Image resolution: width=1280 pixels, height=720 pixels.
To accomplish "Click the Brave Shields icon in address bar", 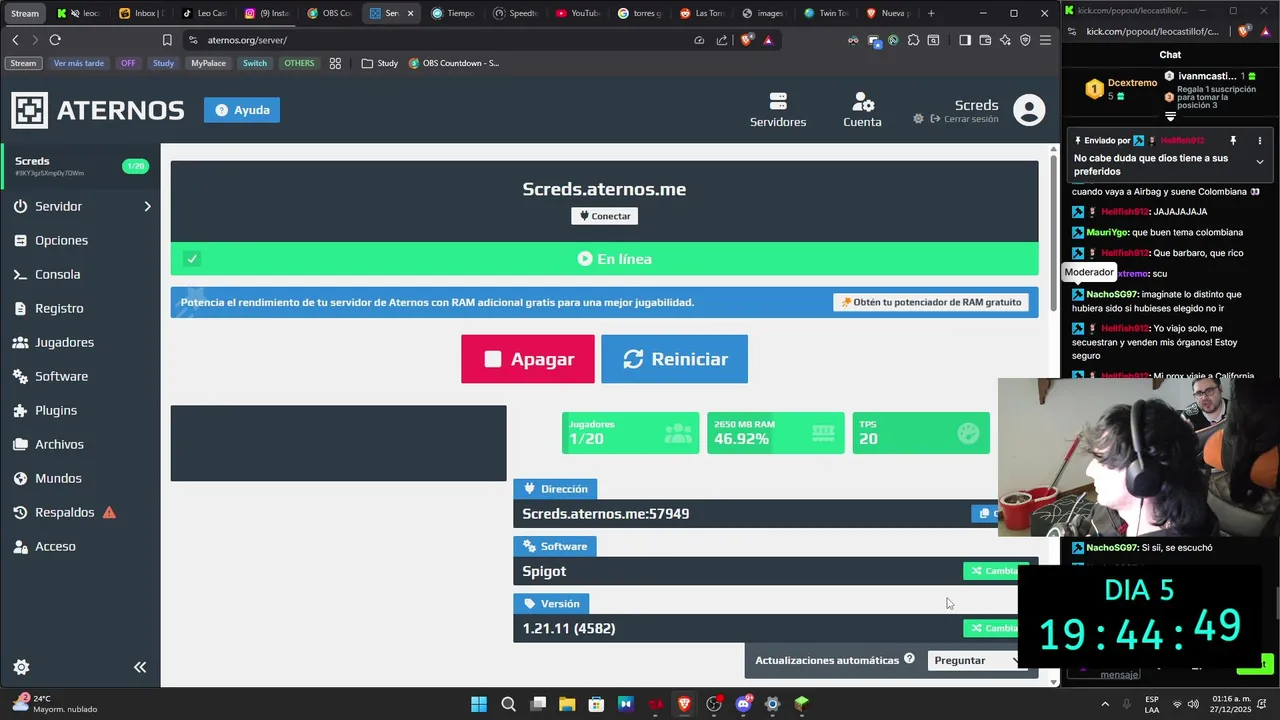I will tap(747, 40).
